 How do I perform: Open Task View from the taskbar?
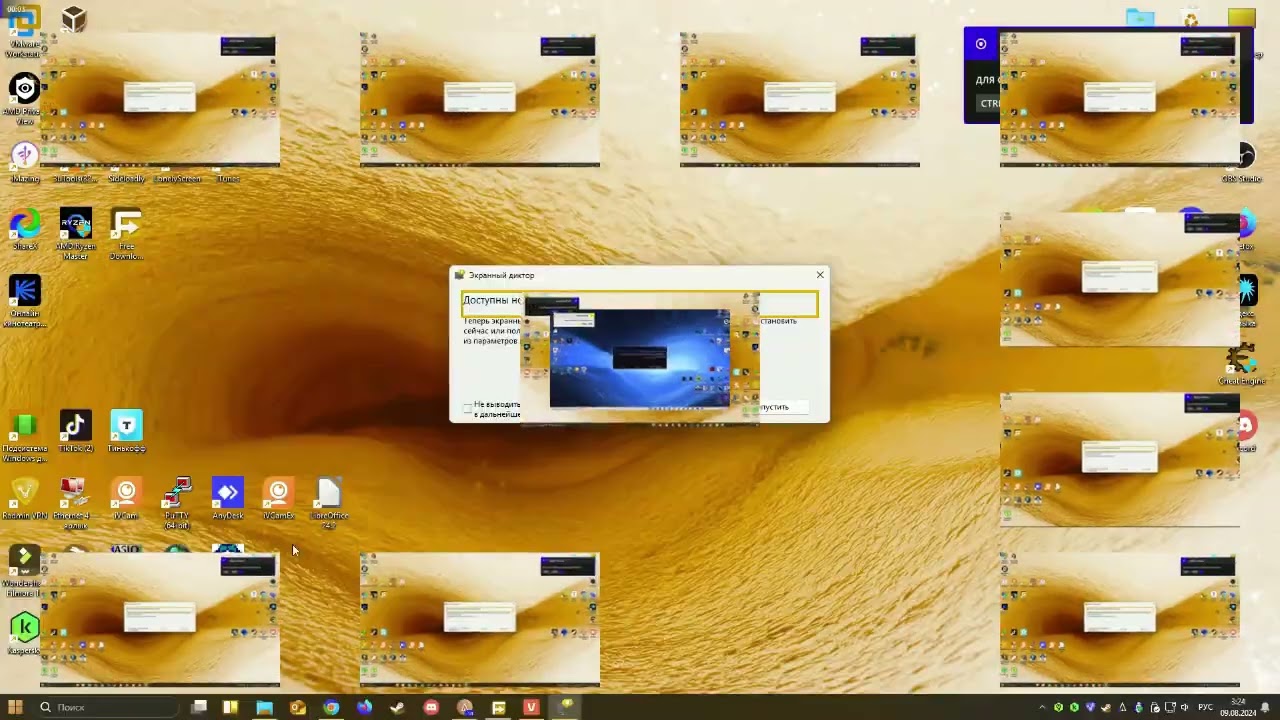pos(199,707)
